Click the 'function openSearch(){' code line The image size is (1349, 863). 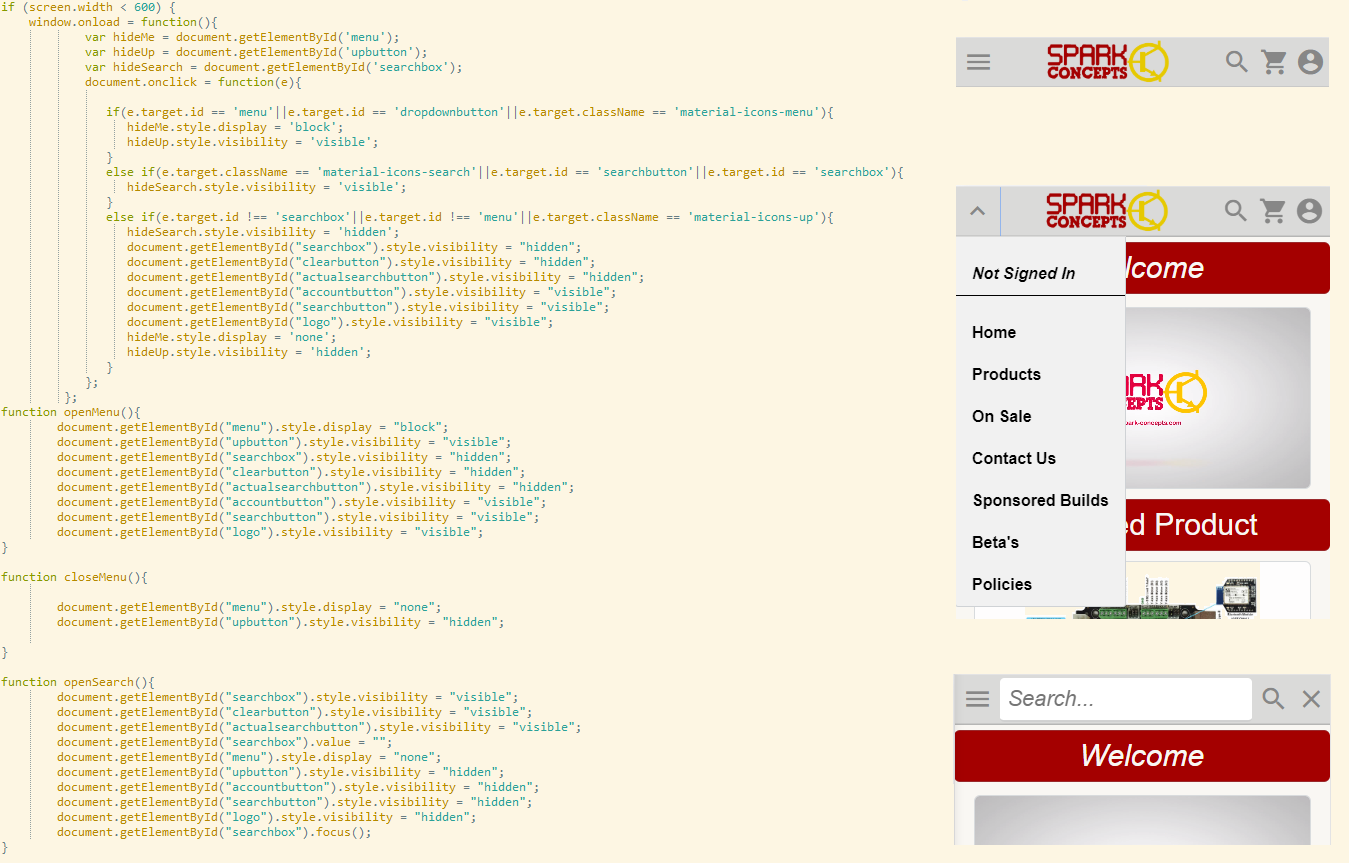pyautogui.click(x=78, y=682)
